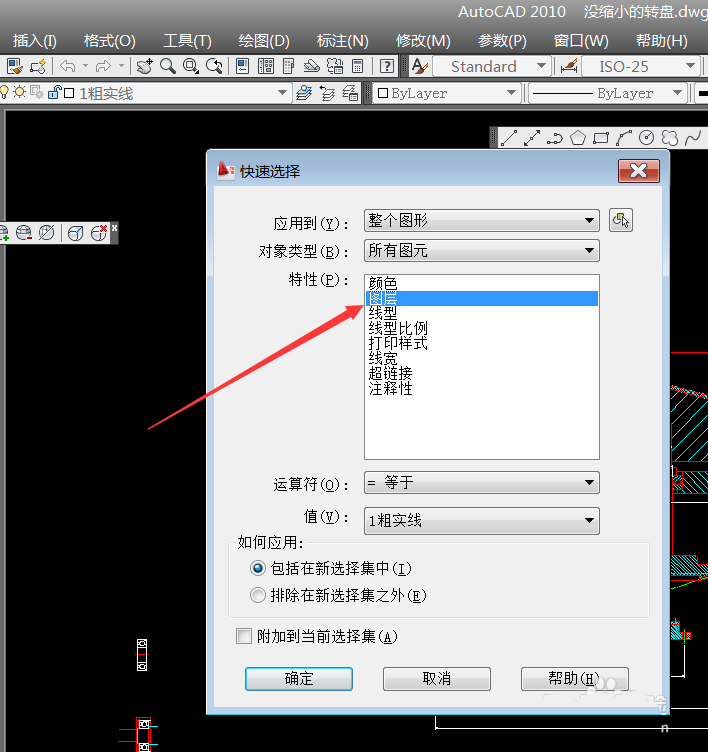
Task: Select 'Include in new selection set' radio
Action: pos(258,568)
